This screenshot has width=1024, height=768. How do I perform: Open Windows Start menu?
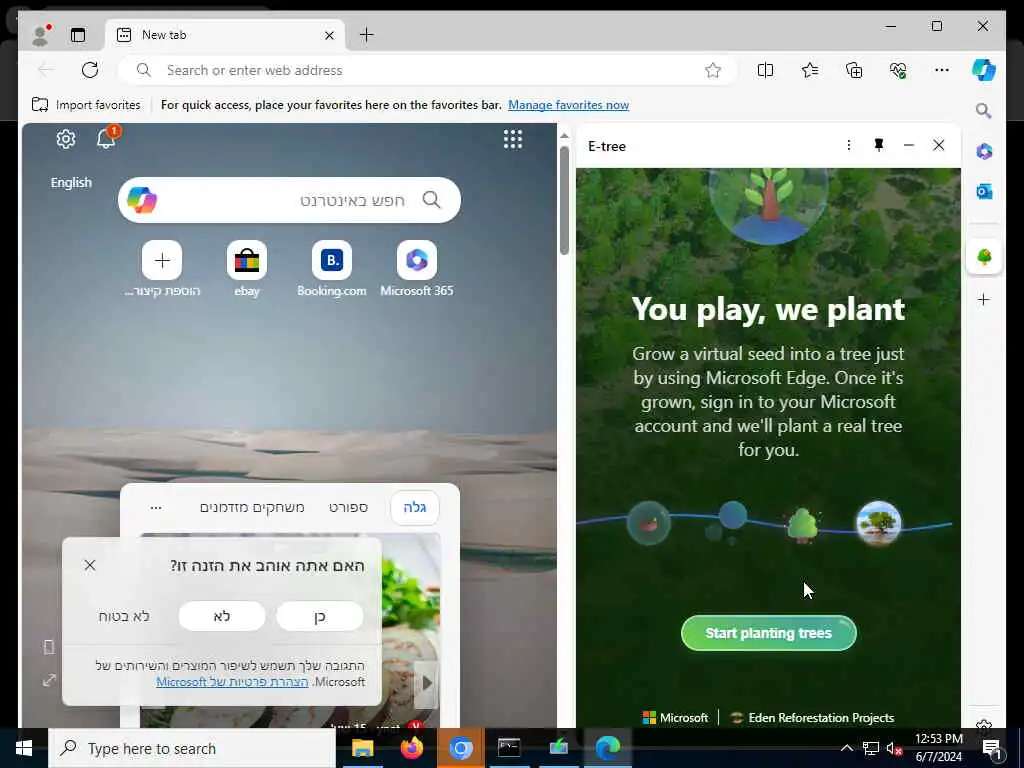point(24,748)
